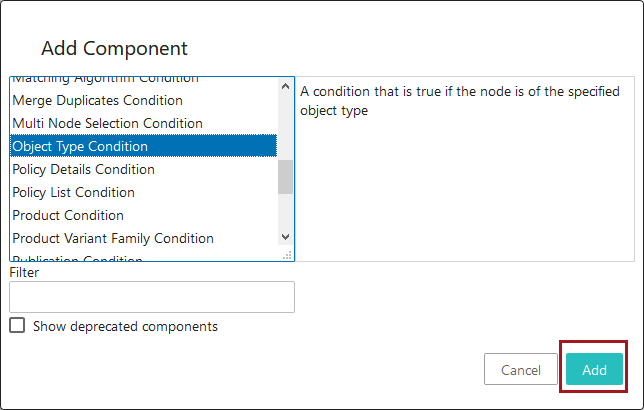644x410 pixels.
Task: Select the highlighted Object Type Condition
Action: coord(80,146)
